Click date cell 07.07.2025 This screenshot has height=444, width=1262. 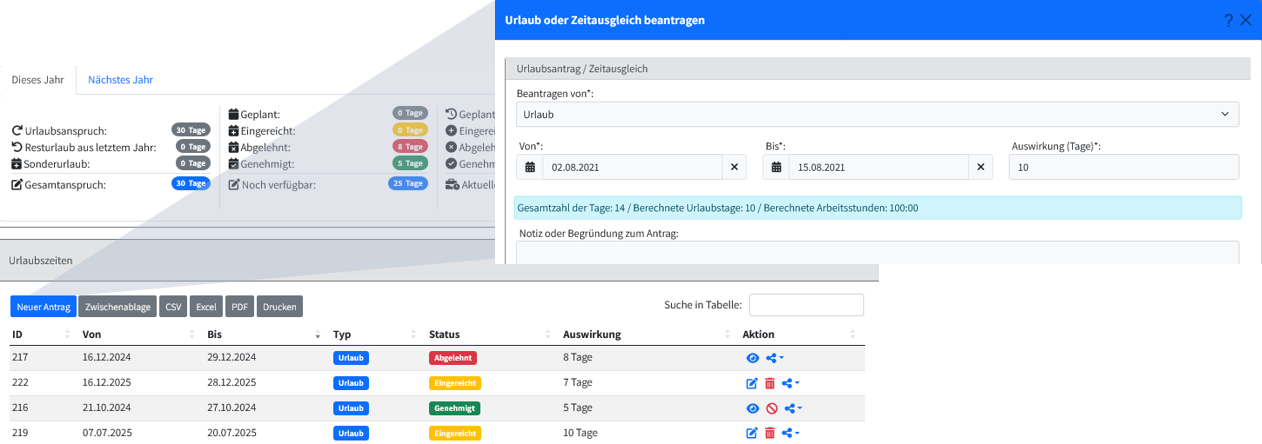(107, 433)
